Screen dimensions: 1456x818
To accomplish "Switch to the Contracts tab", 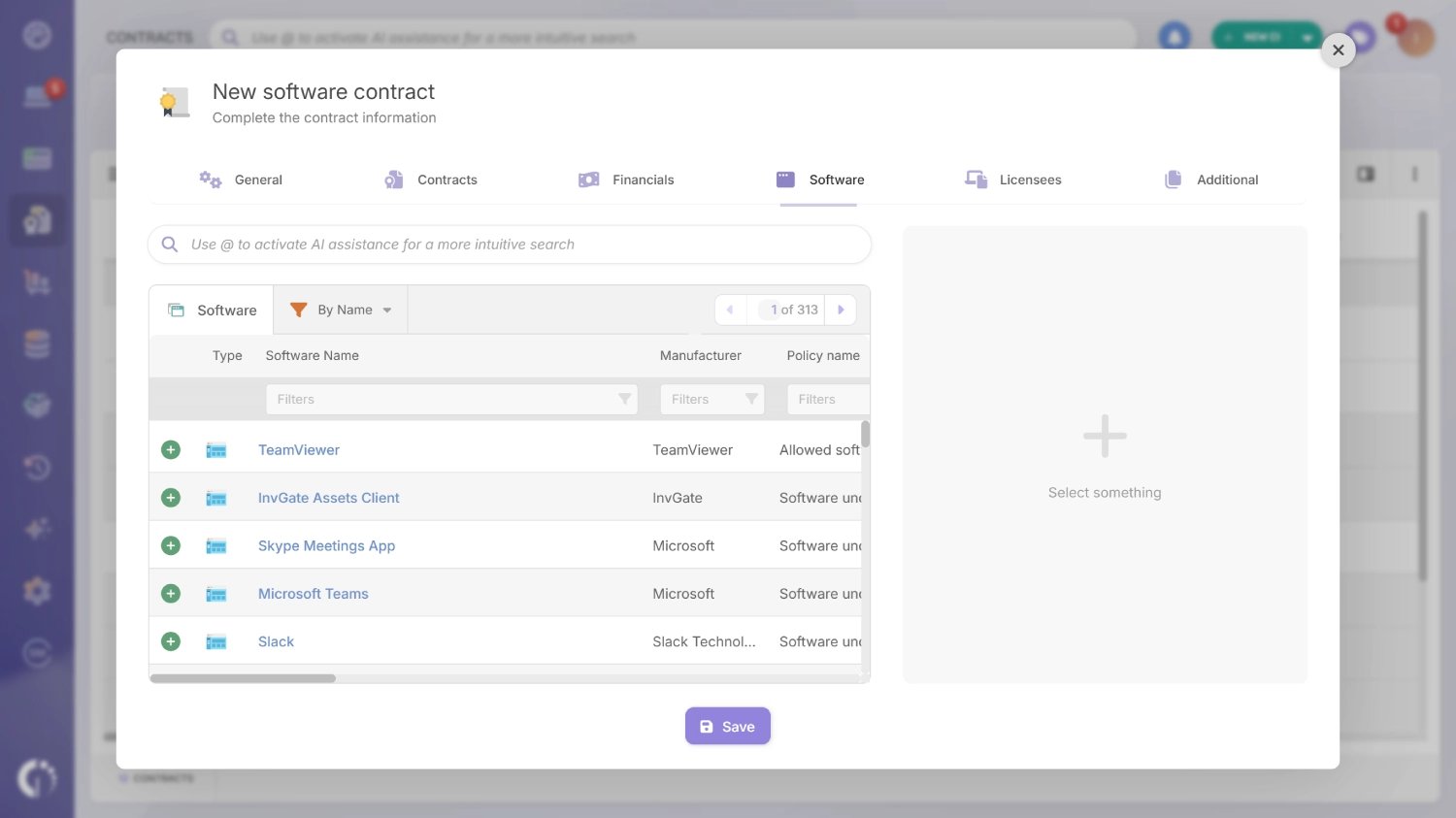I will [431, 180].
